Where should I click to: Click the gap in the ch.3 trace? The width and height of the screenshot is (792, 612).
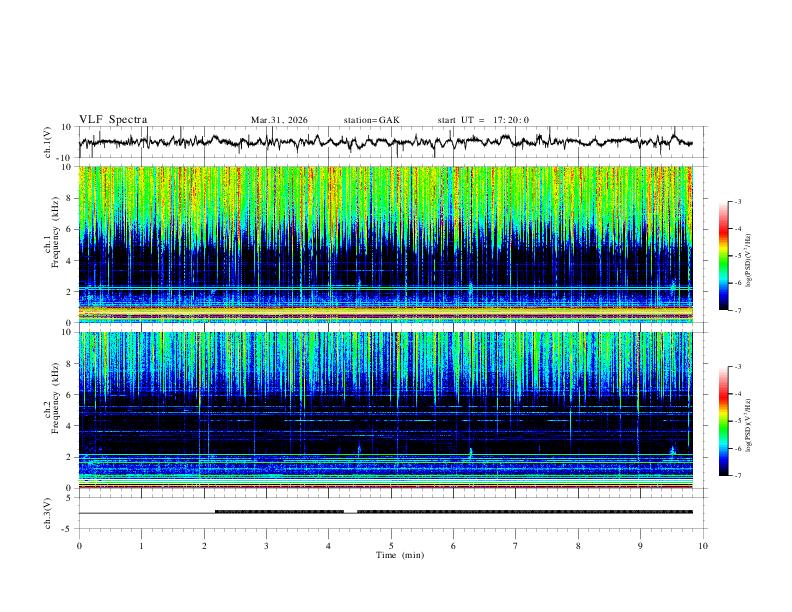pyautogui.click(x=351, y=512)
